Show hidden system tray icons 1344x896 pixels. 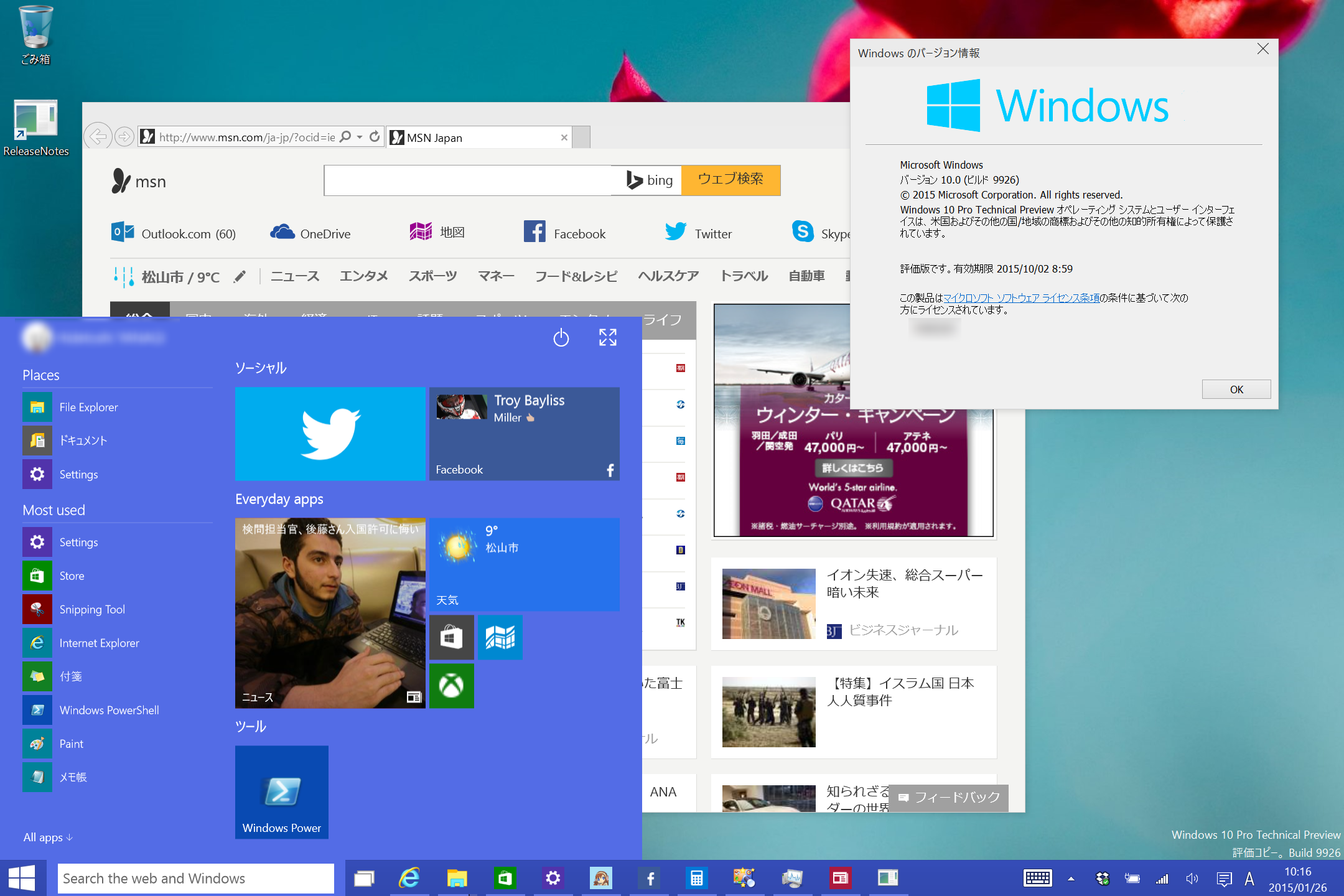pos(1071,879)
